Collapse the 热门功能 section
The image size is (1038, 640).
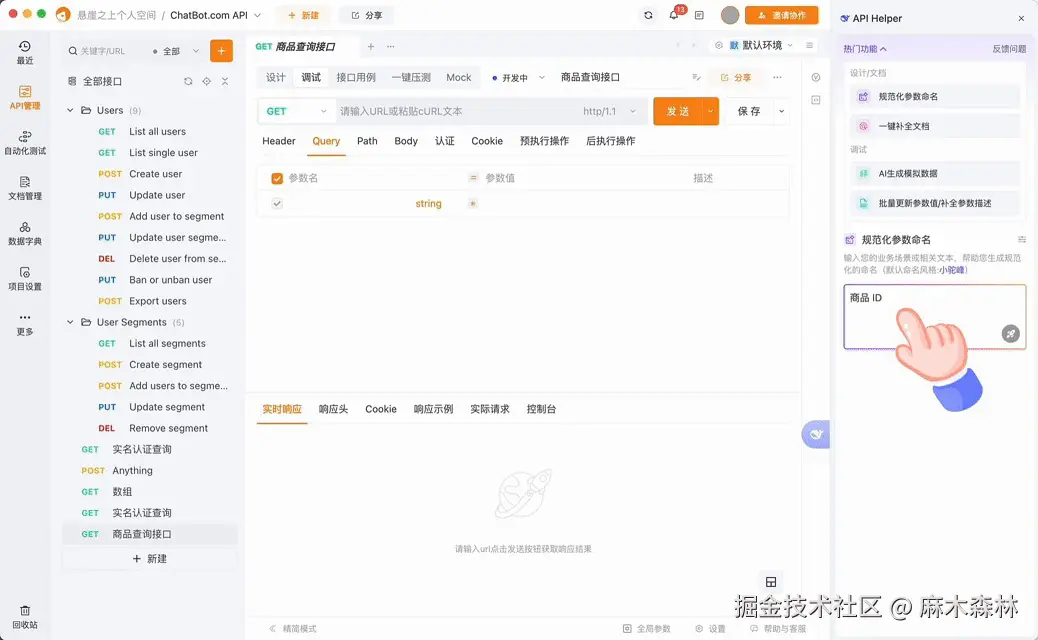click(x=865, y=49)
